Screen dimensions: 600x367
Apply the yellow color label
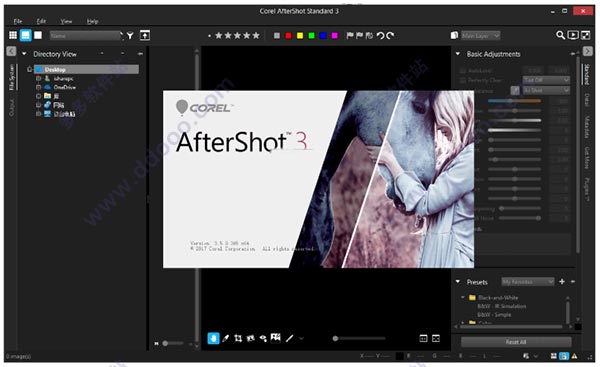[300, 36]
